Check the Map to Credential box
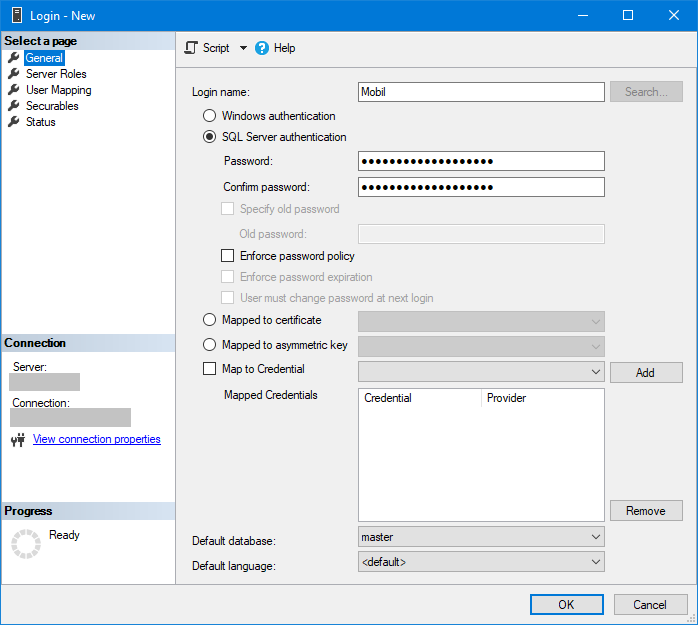This screenshot has width=698, height=625. point(209,369)
